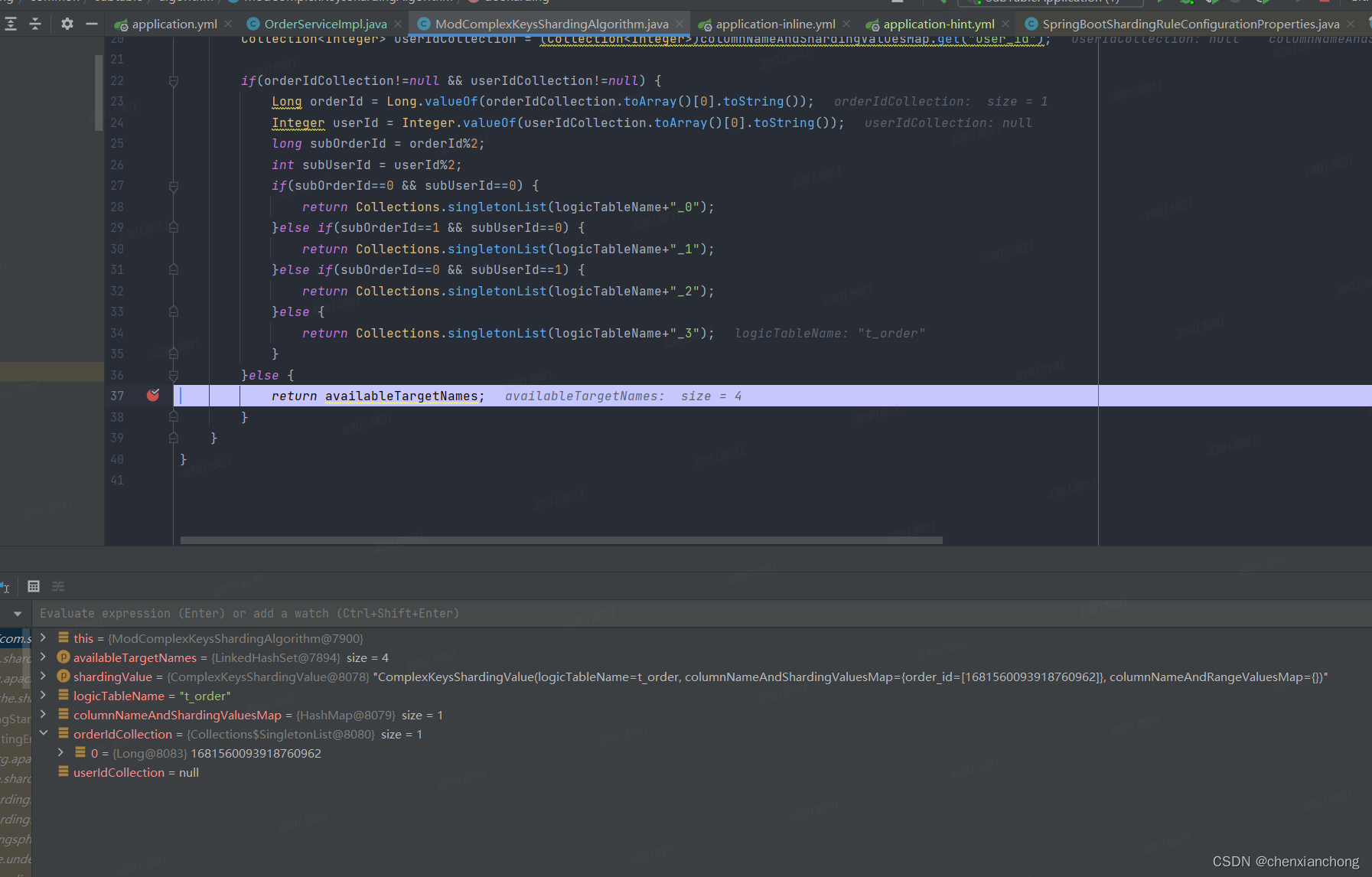Fold the else block at line 33
The width and height of the screenshot is (1372, 877).
(174, 312)
